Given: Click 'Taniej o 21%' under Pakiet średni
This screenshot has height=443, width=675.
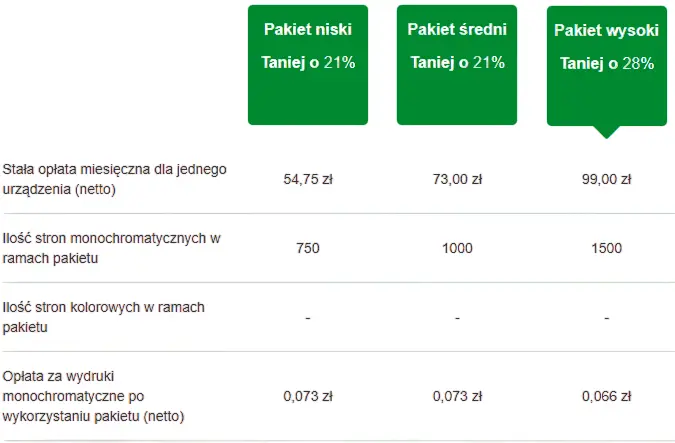Looking at the screenshot, I should [457, 62].
